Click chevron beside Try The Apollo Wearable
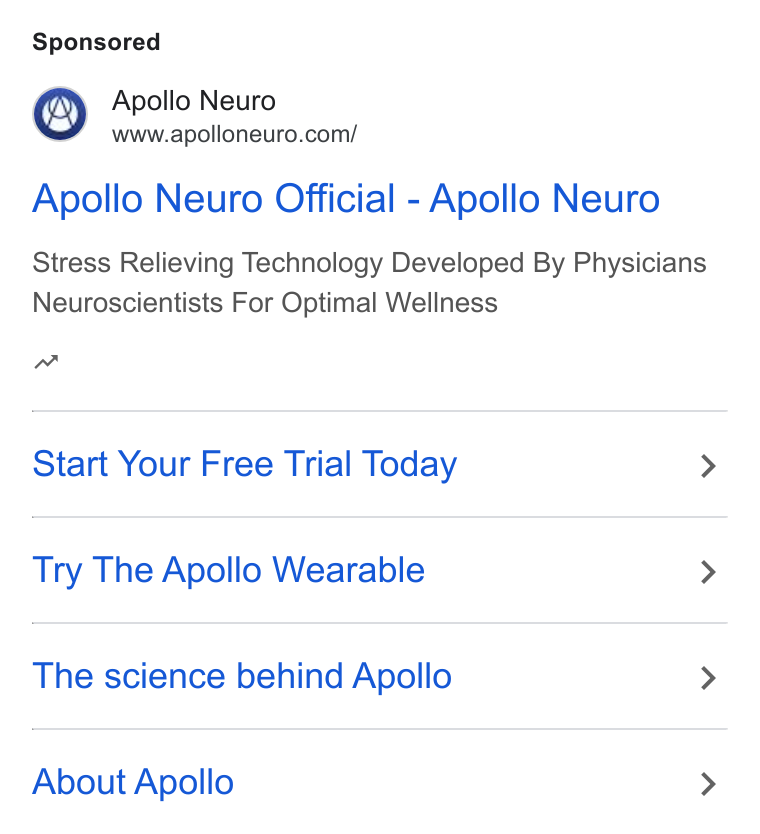Image resolution: width=760 pixels, height=834 pixels. [708, 572]
